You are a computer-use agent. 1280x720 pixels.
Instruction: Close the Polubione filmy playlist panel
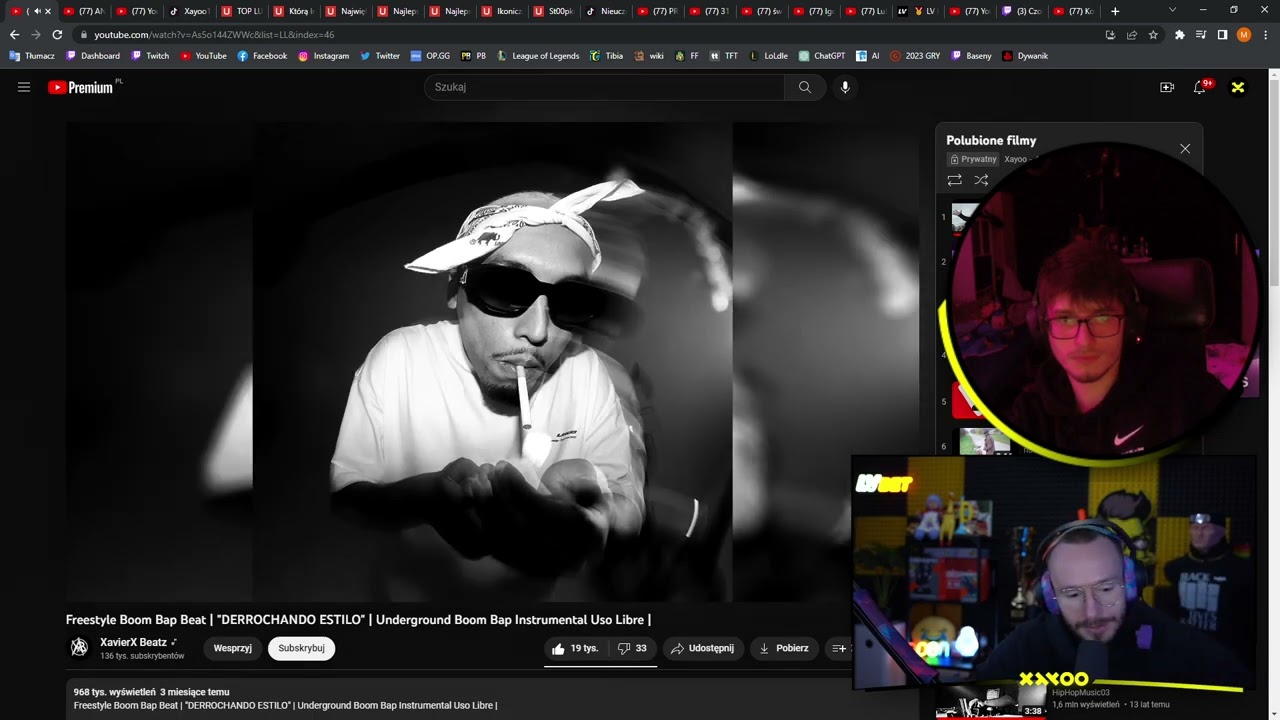(1185, 148)
